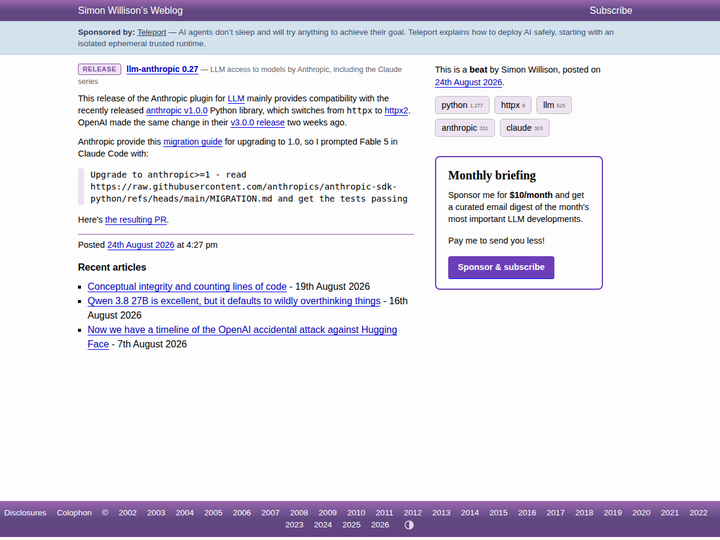Click the Sponsor & subscribe button
The image size is (720, 540).
coord(501,267)
